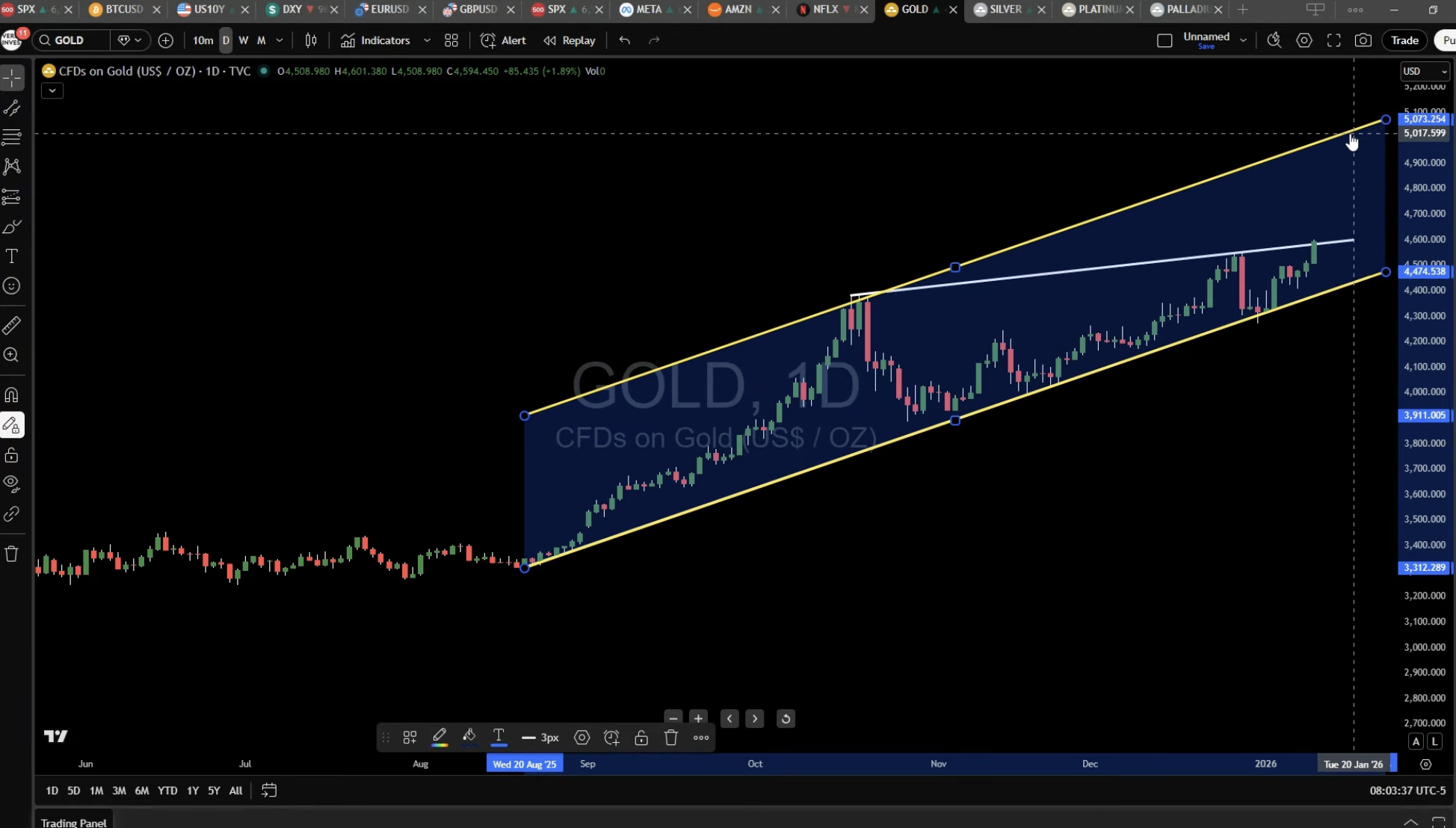Screen dimensions: 1456x828
Task: Switch to the SILVER tab
Action: click(x=1005, y=10)
